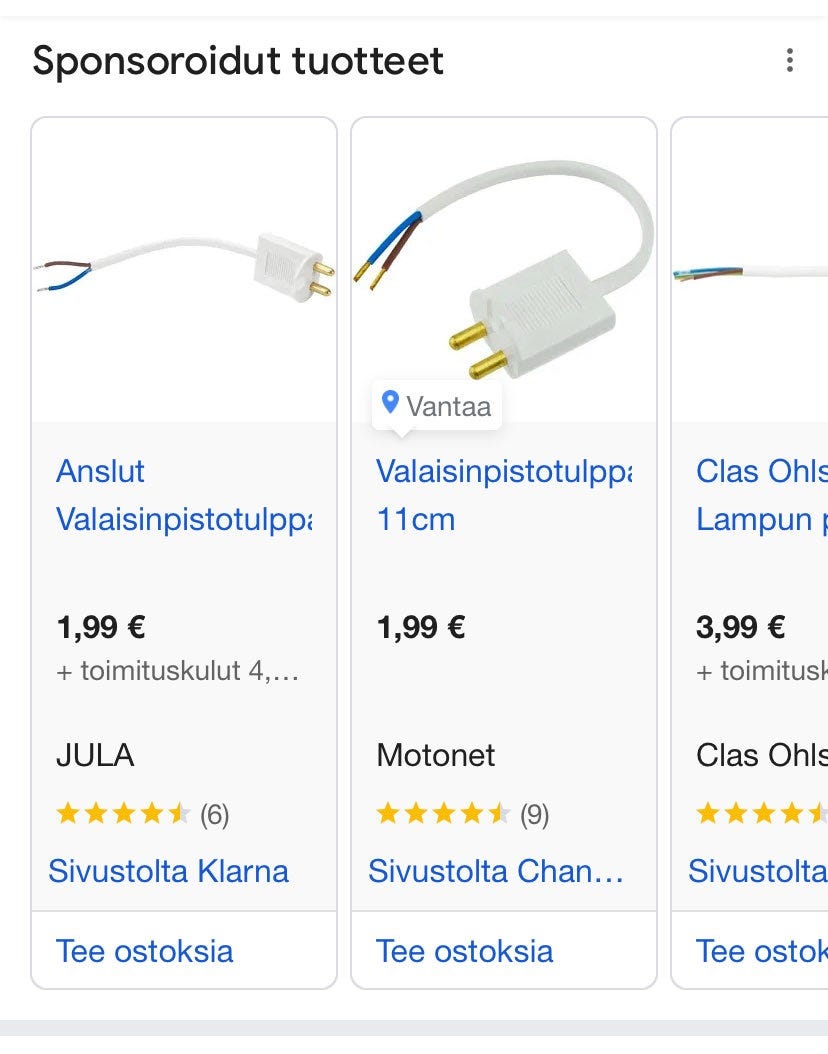Open the Clas Ohlson product image
Image resolution: width=828 pixels, height=1054 pixels.
pos(750,270)
